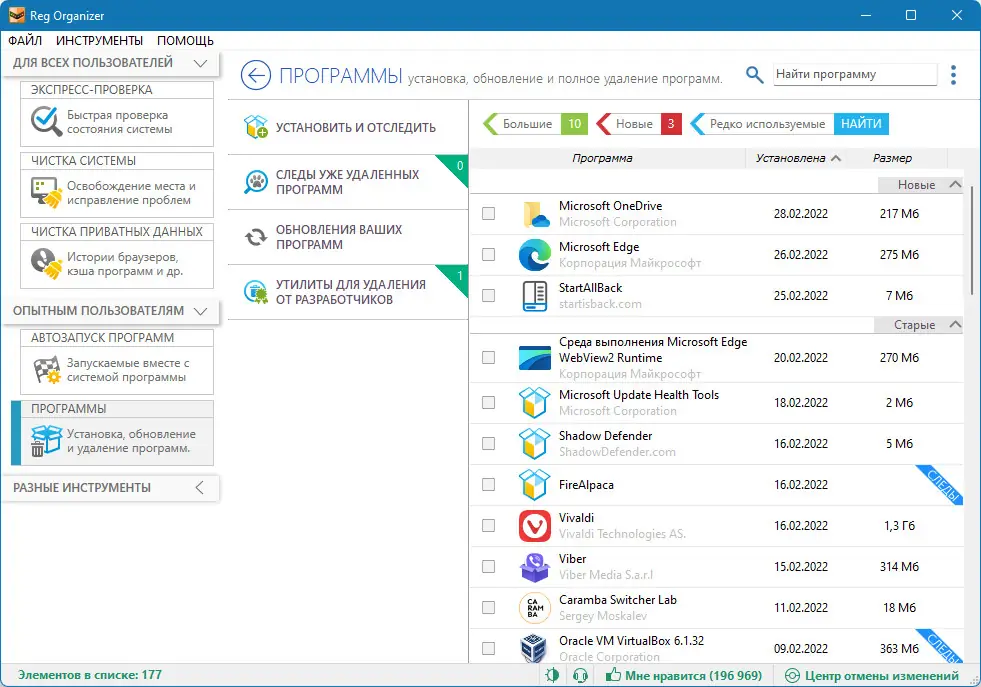Tick the Microsoft OneDrive checkbox
Image resolution: width=981 pixels, height=687 pixels.
coord(489,214)
